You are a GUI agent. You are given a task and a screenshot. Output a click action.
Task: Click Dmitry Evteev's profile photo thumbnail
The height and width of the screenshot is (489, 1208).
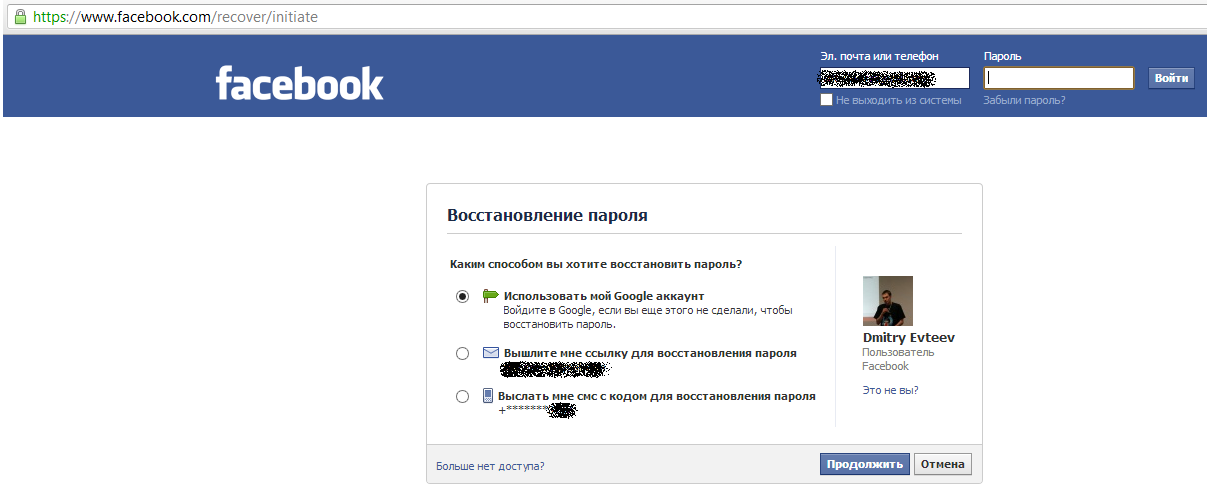(888, 301)
